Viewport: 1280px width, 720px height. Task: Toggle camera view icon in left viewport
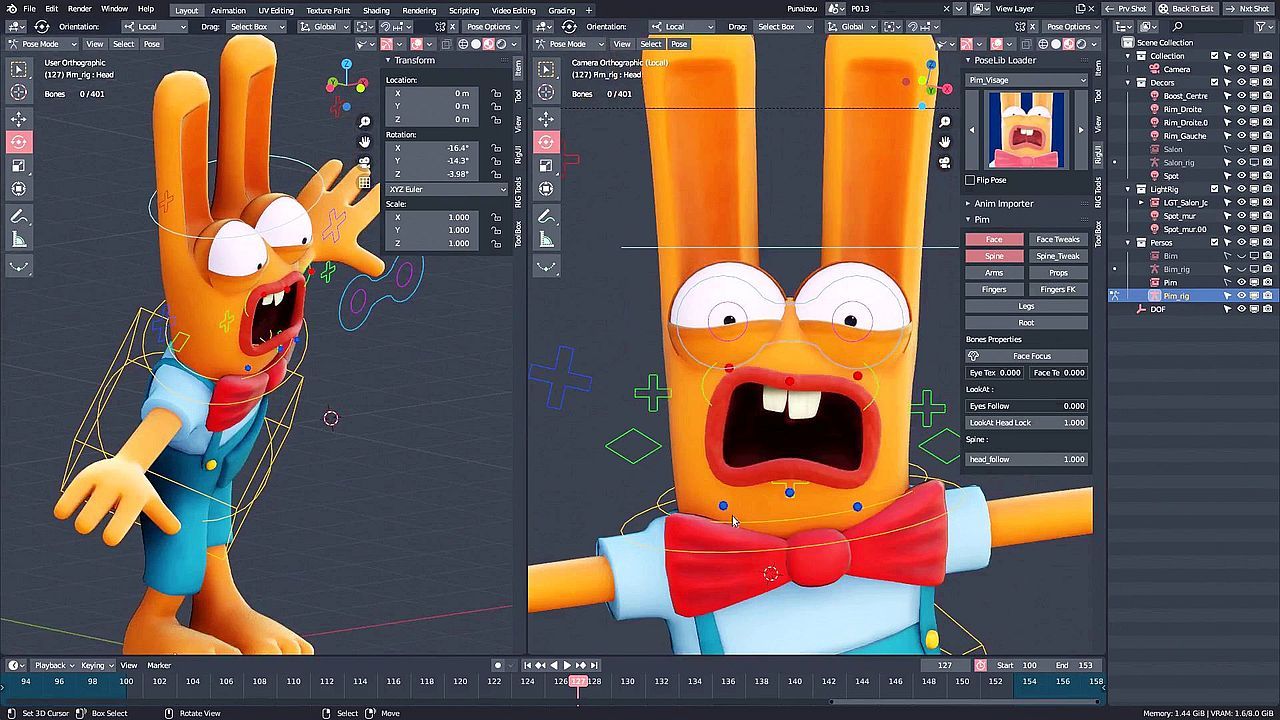click(x=365, y=162)
